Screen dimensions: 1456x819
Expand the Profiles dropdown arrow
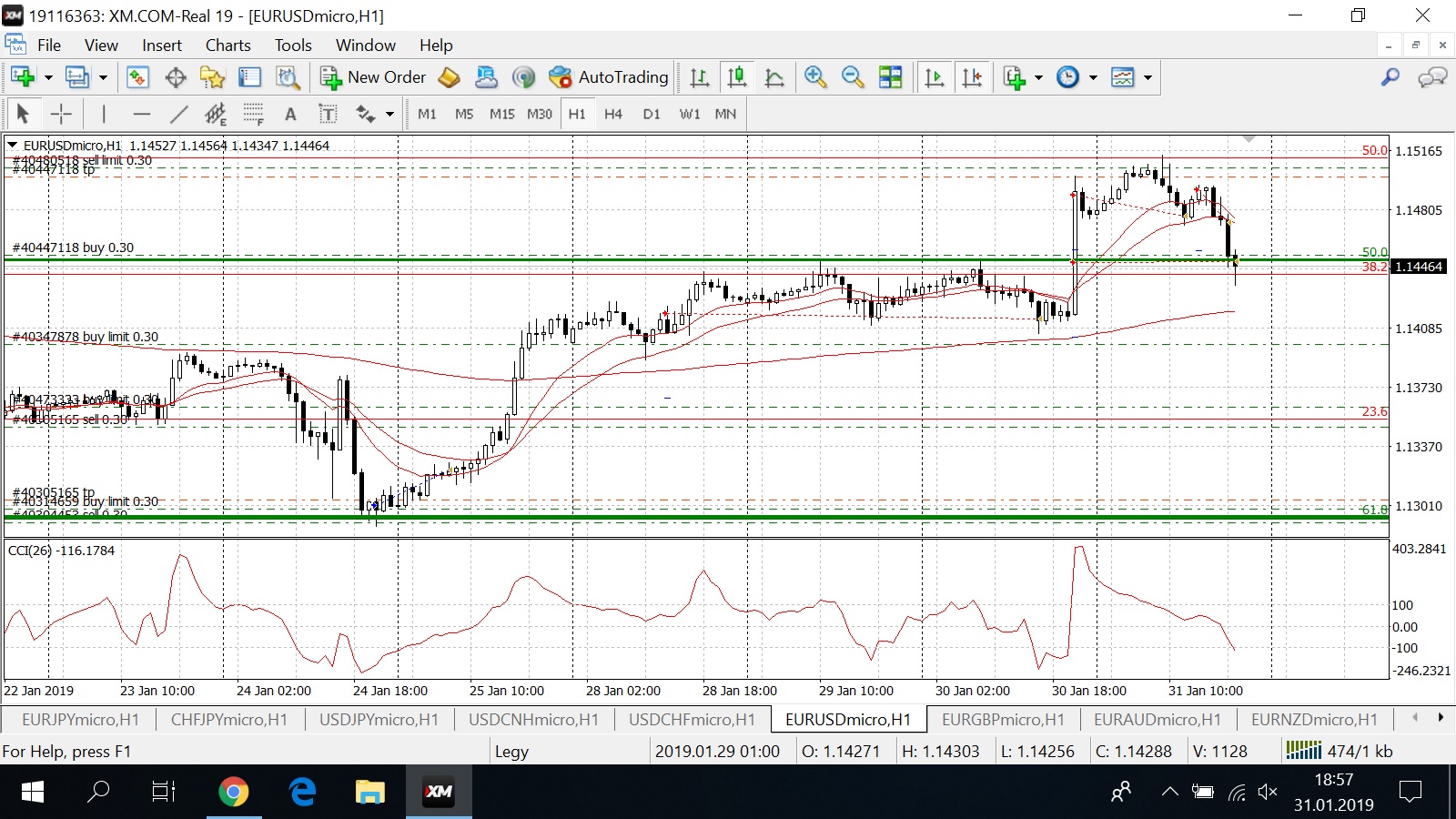click(103, 77)
